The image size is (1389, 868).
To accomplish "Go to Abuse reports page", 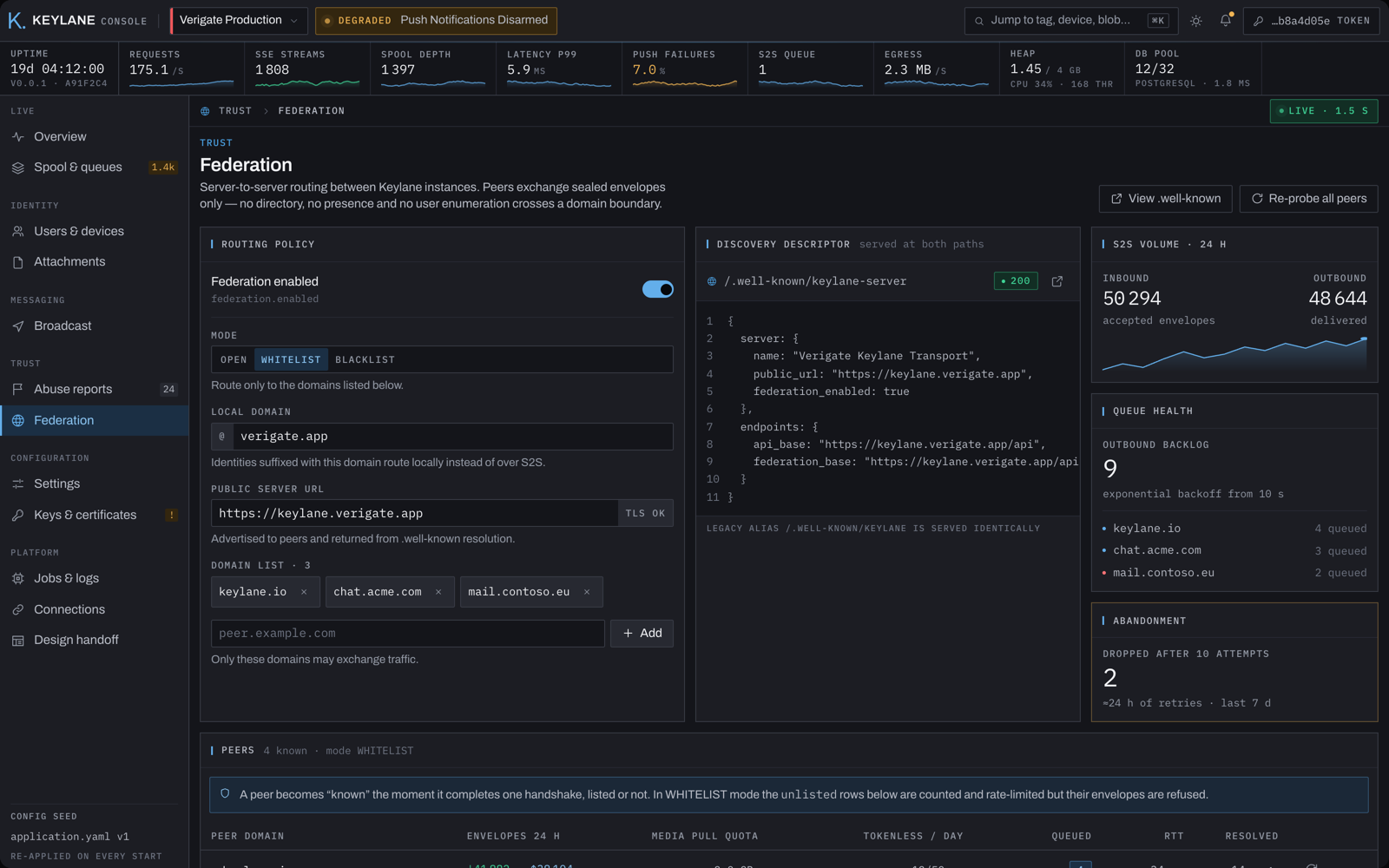I will [95, 390].
